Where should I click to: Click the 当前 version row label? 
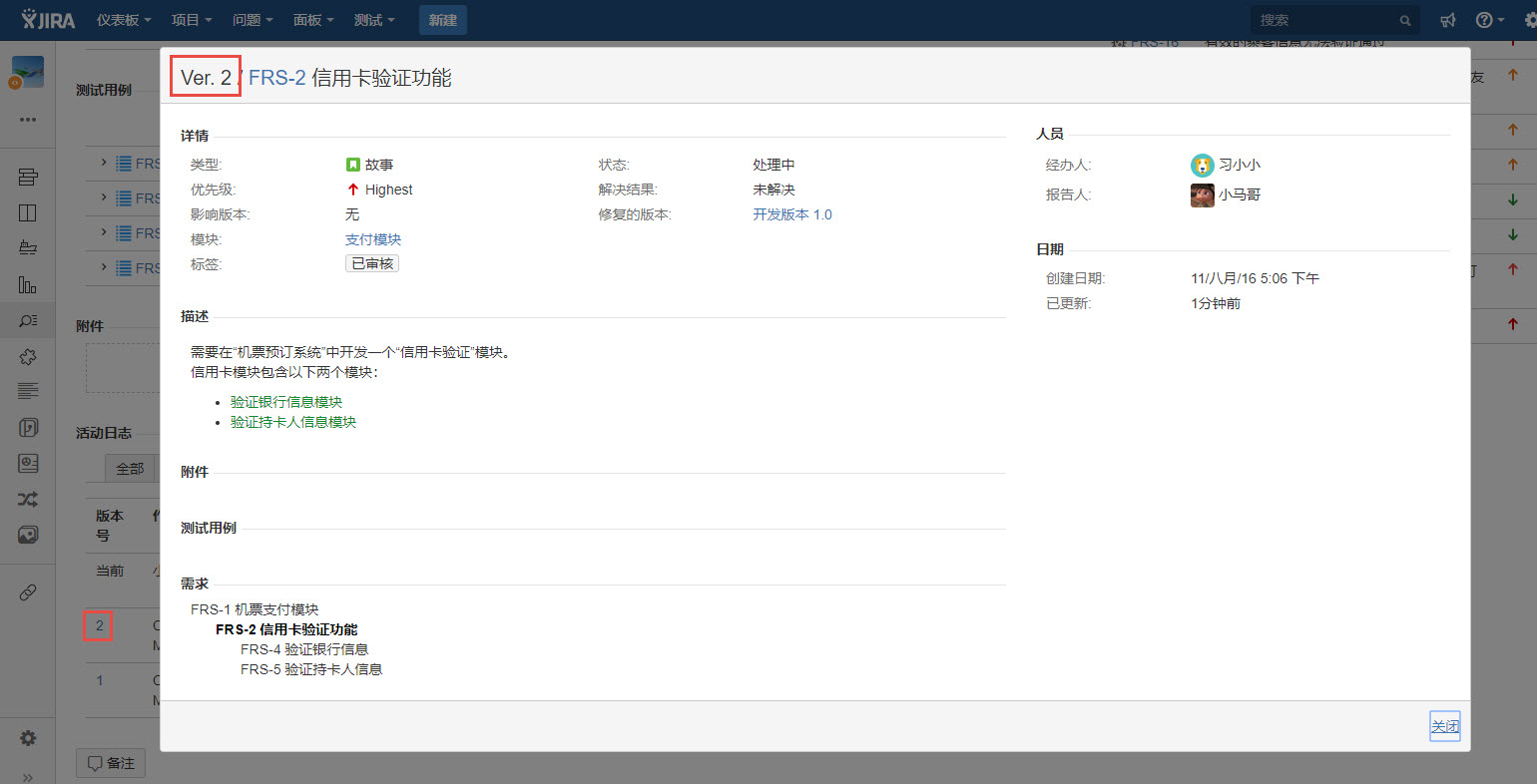click(x=110, y=571)
